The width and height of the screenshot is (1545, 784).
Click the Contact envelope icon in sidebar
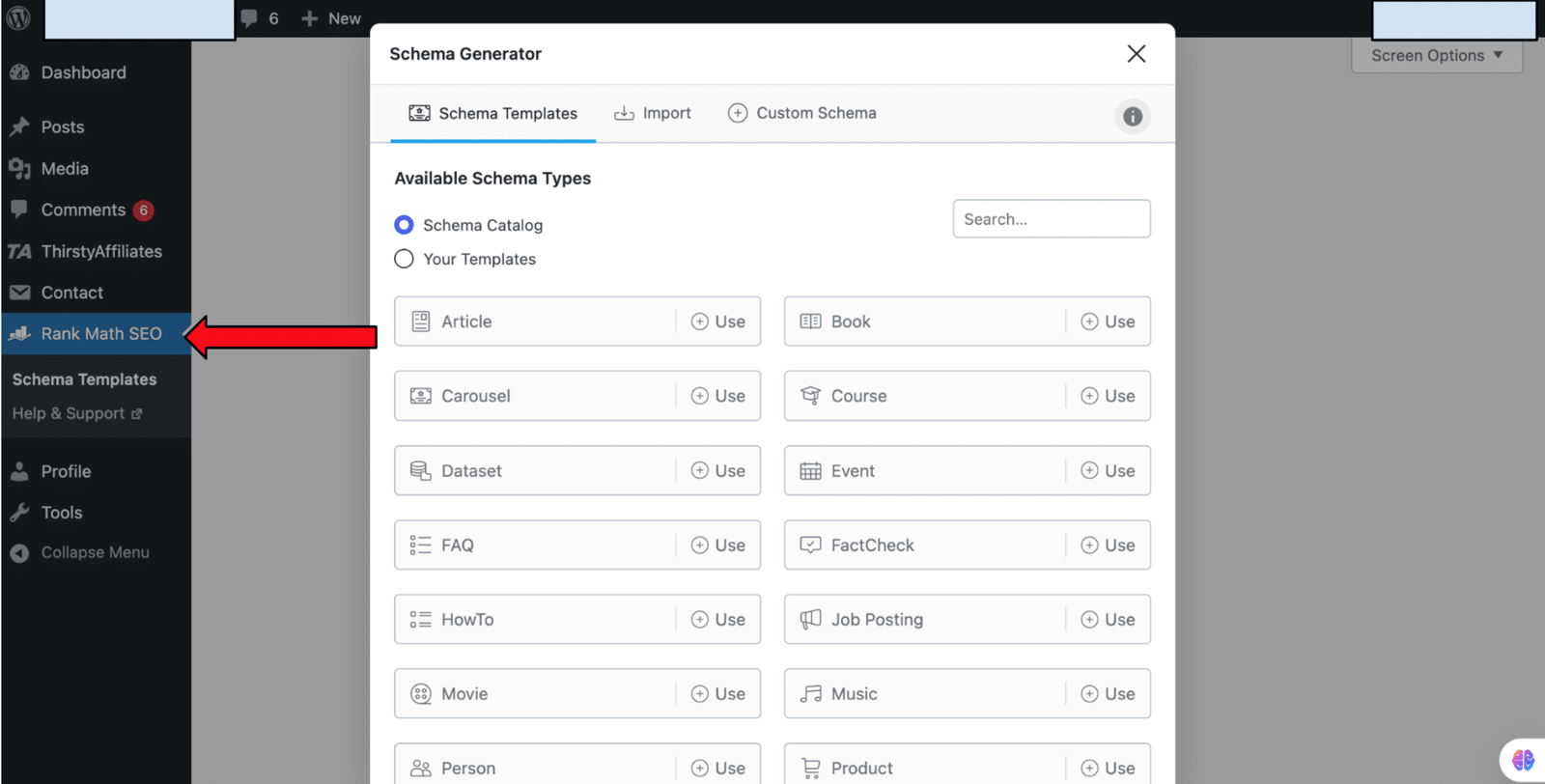19,293
